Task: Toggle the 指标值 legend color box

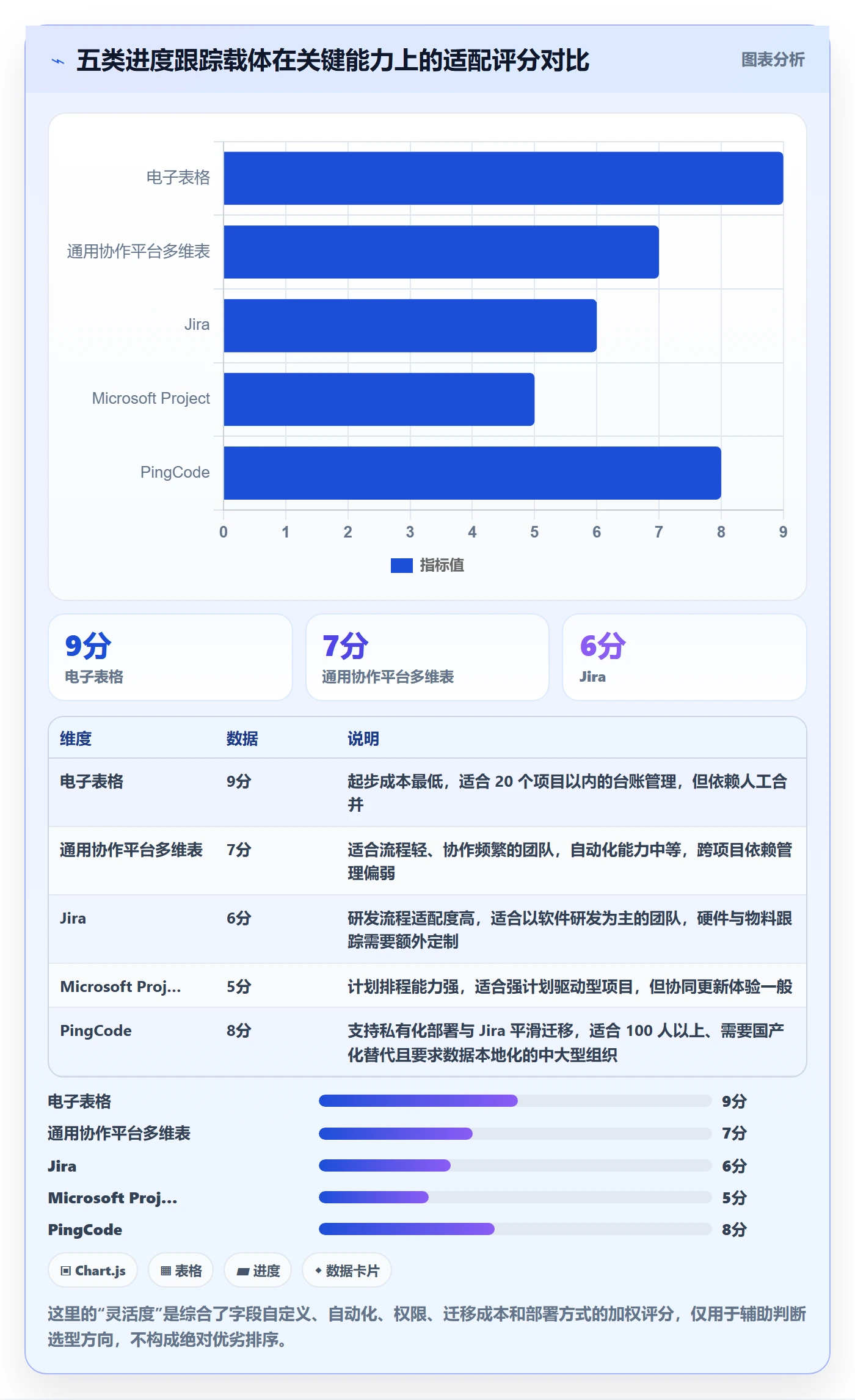Action: coord(402,566)
